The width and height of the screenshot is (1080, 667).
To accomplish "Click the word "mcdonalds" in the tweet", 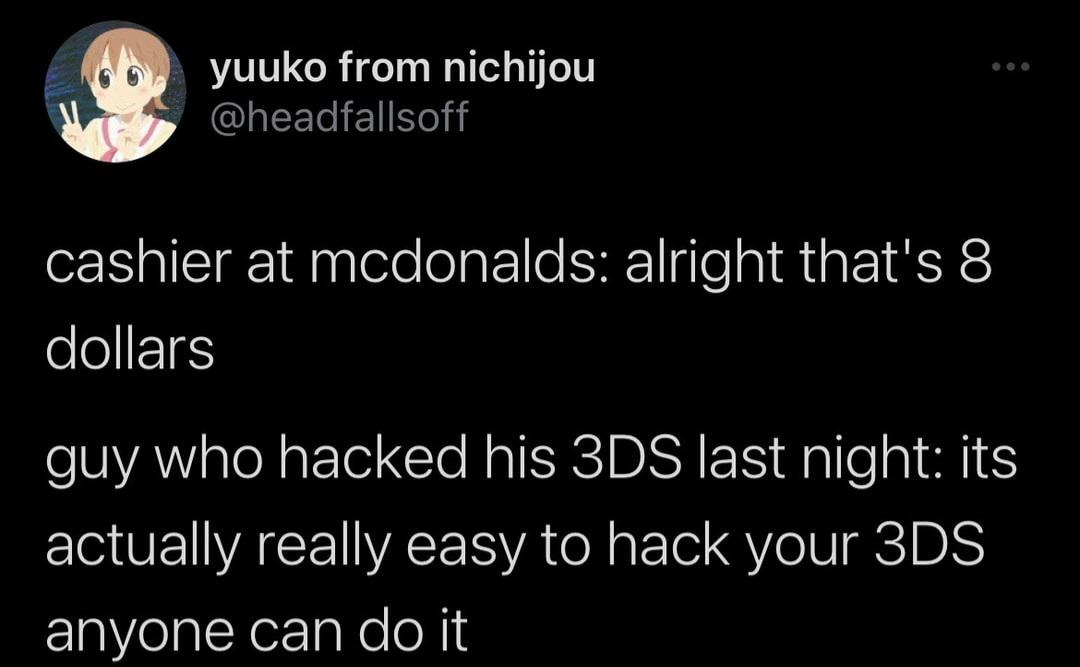I will tap(454, 263).
